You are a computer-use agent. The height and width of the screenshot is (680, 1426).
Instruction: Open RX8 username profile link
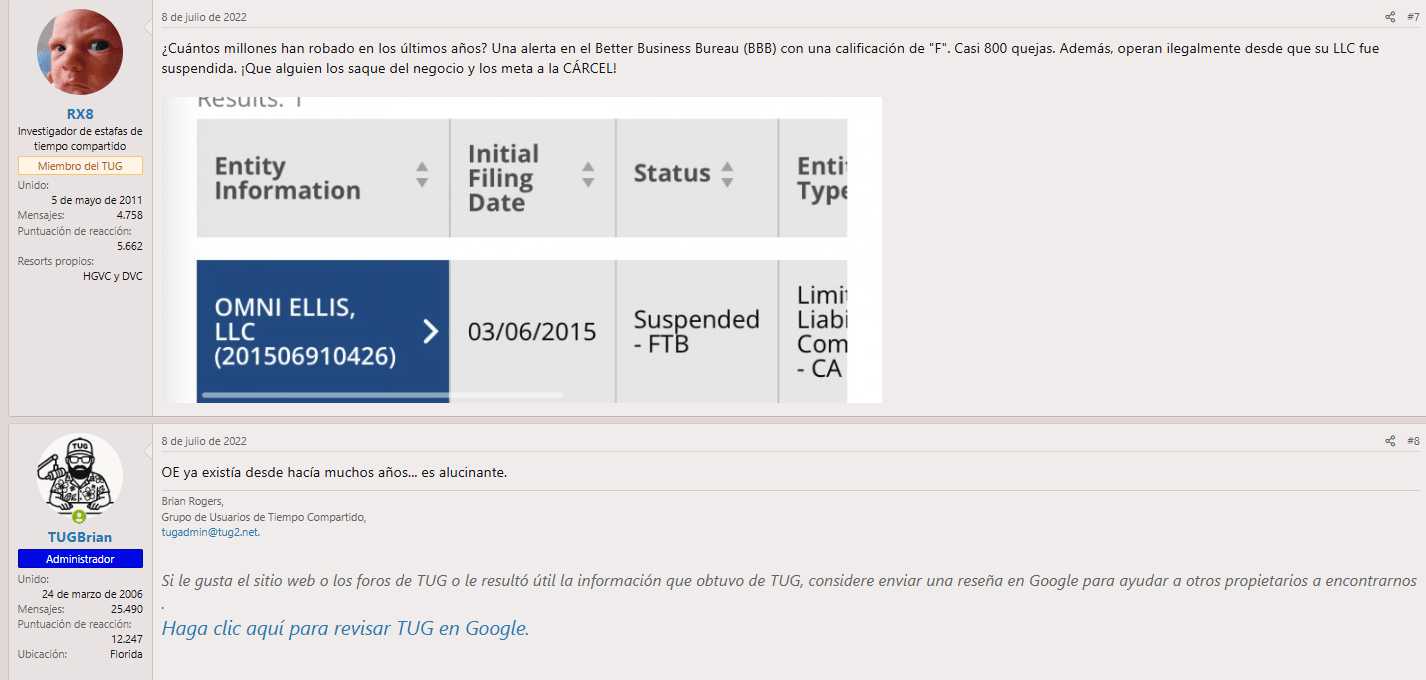point(80,114)
